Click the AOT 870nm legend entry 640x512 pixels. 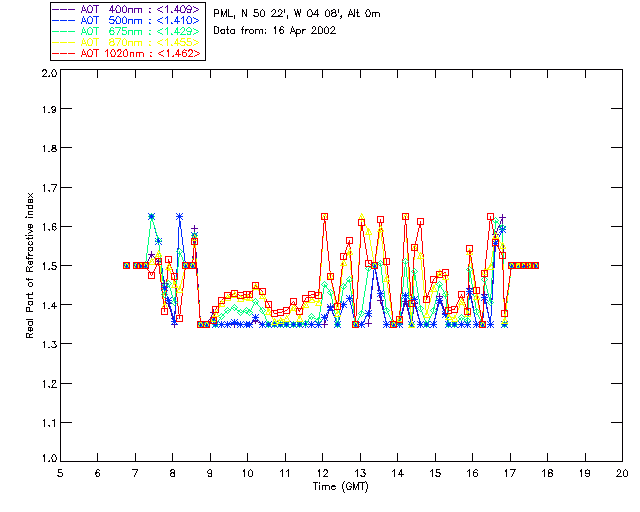[127, 42]
